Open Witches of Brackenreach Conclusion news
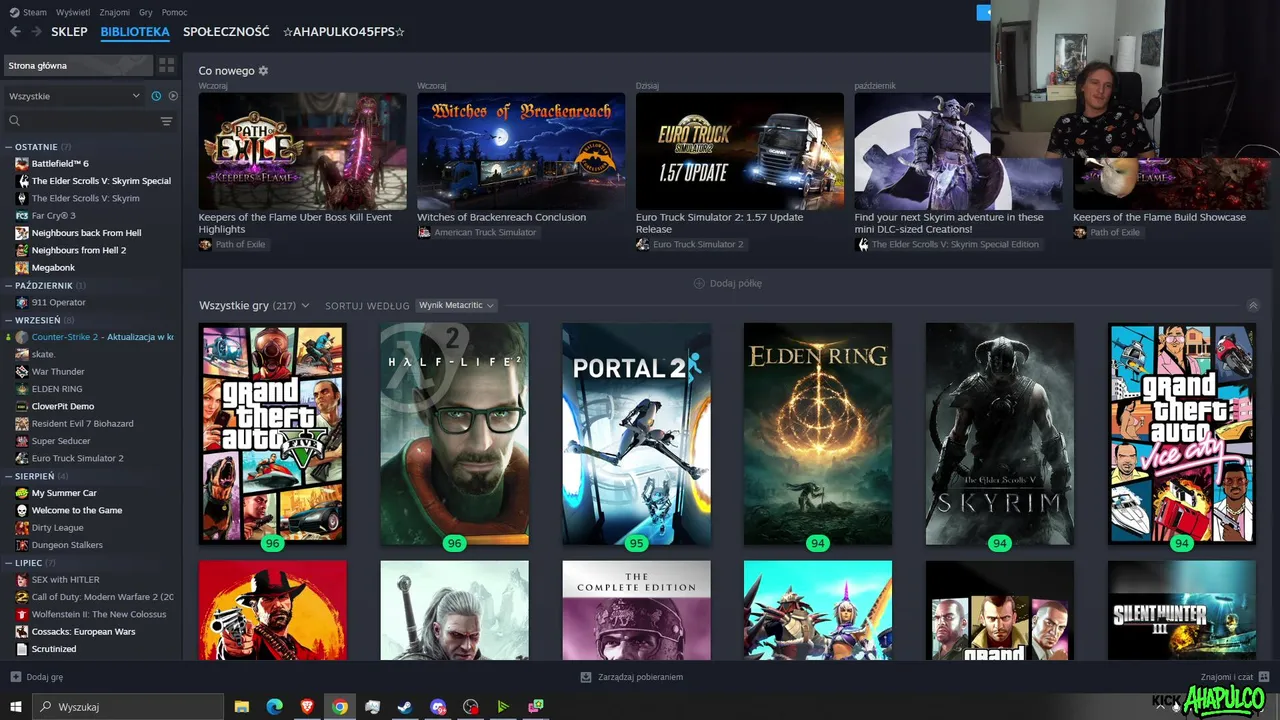 click(x=521, y=152)
